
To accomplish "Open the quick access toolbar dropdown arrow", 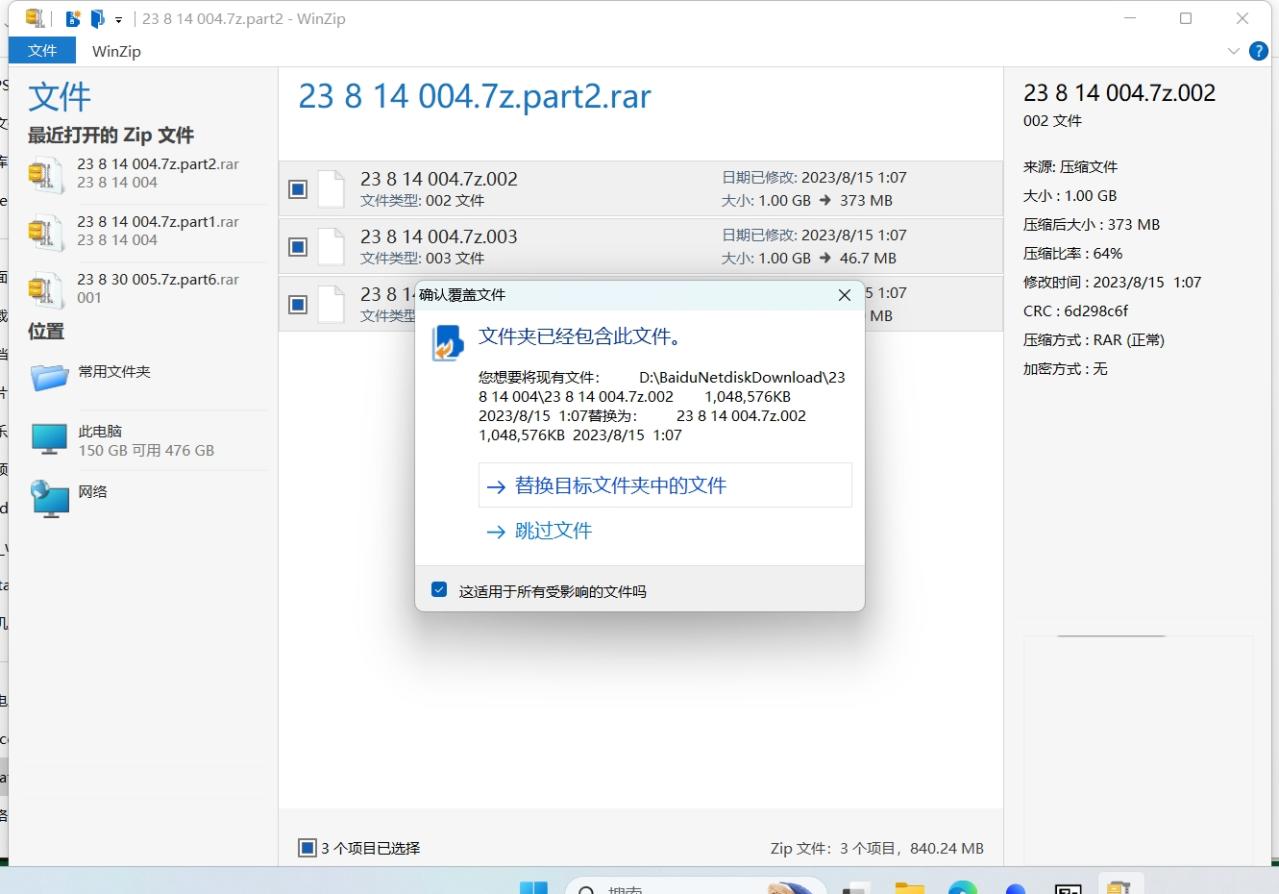I will pyautogui.click(x=119, y=19).
